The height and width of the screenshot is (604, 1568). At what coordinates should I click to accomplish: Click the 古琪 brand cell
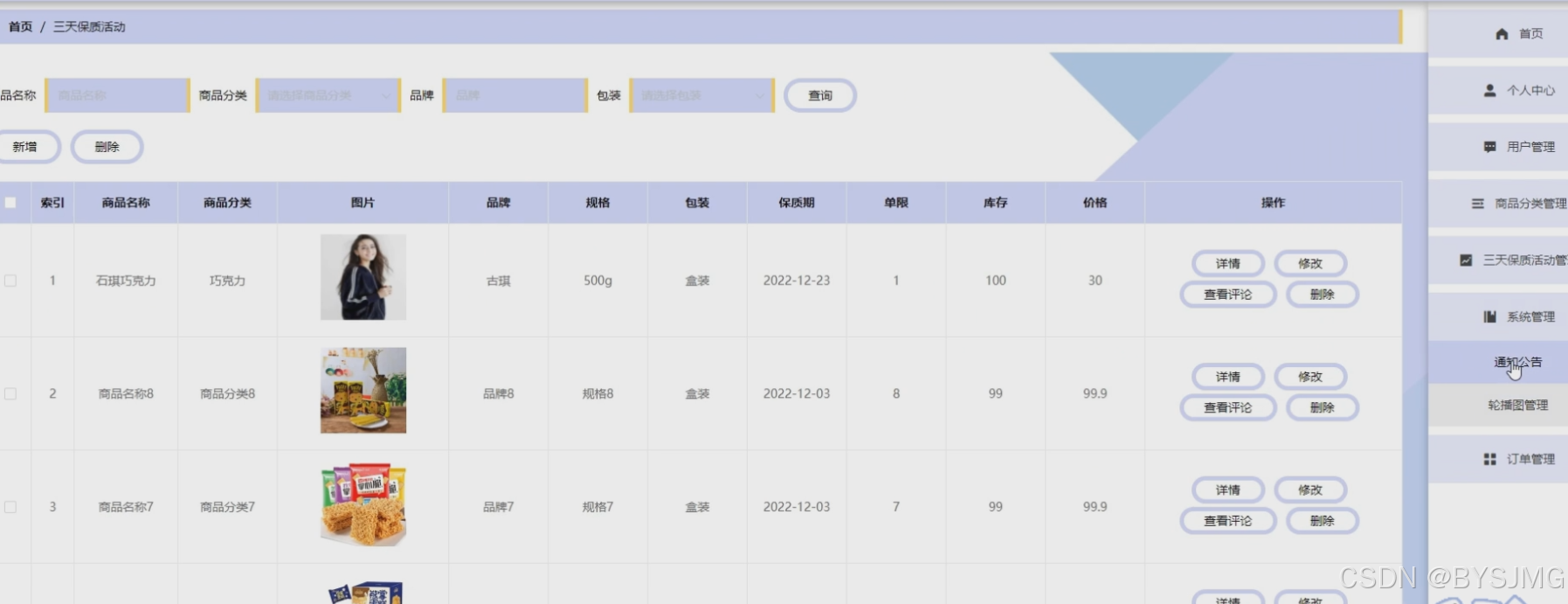point(498,281)
